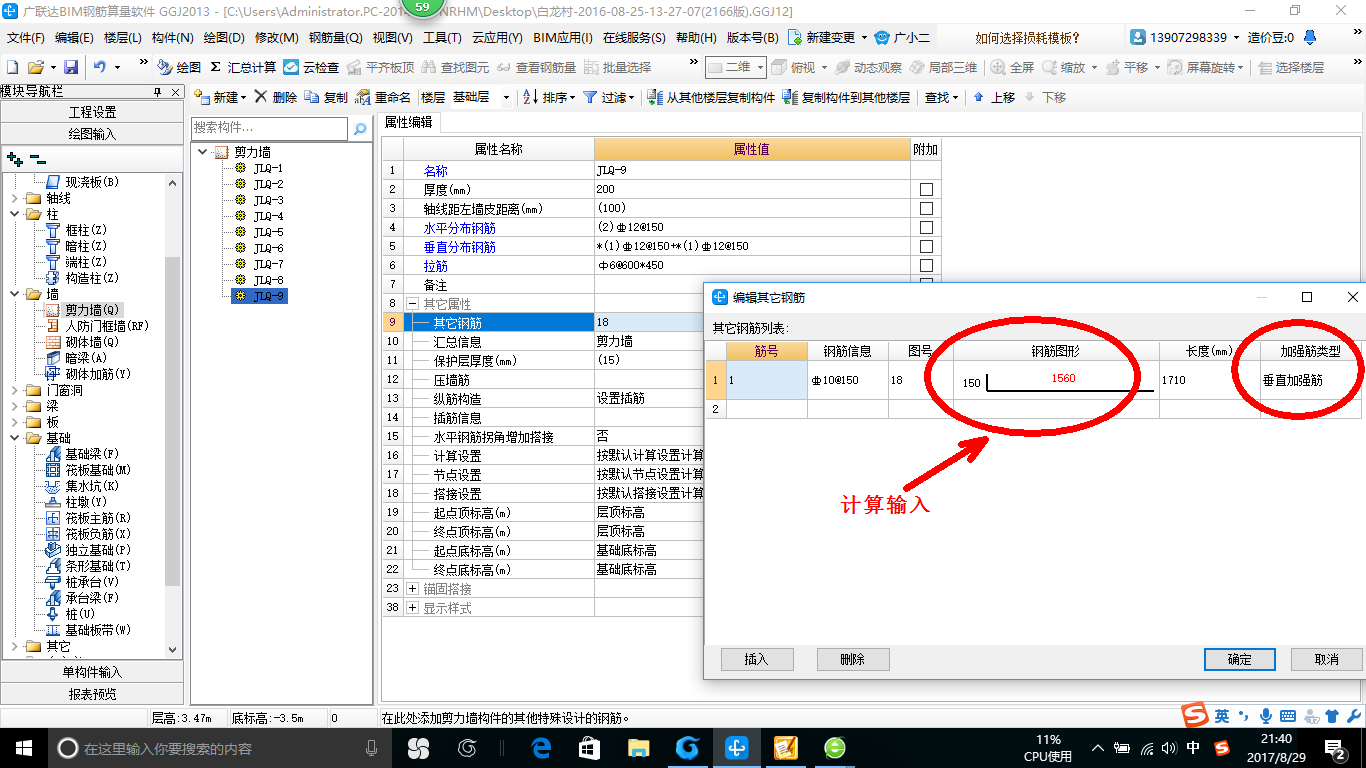Open 单构件输入 panel
Image resolution: width=1366 pixels, height=768 pixels.
point(92,672)
